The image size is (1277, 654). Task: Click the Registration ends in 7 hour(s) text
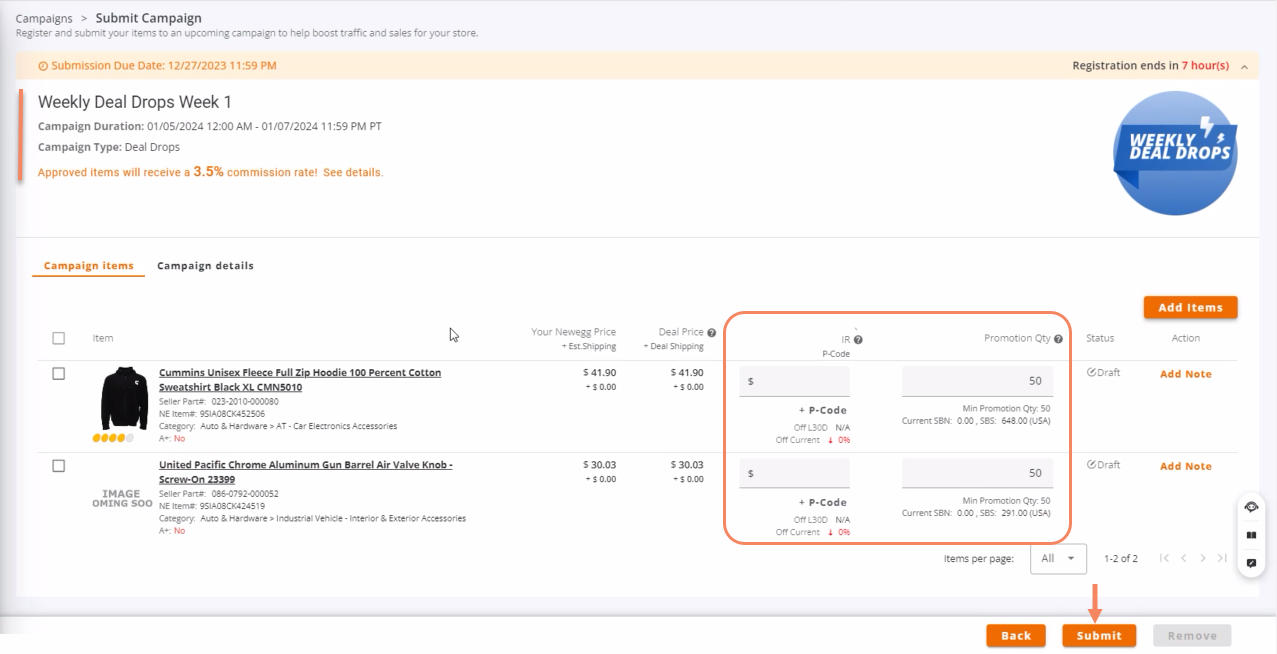tap(1150, 66)
